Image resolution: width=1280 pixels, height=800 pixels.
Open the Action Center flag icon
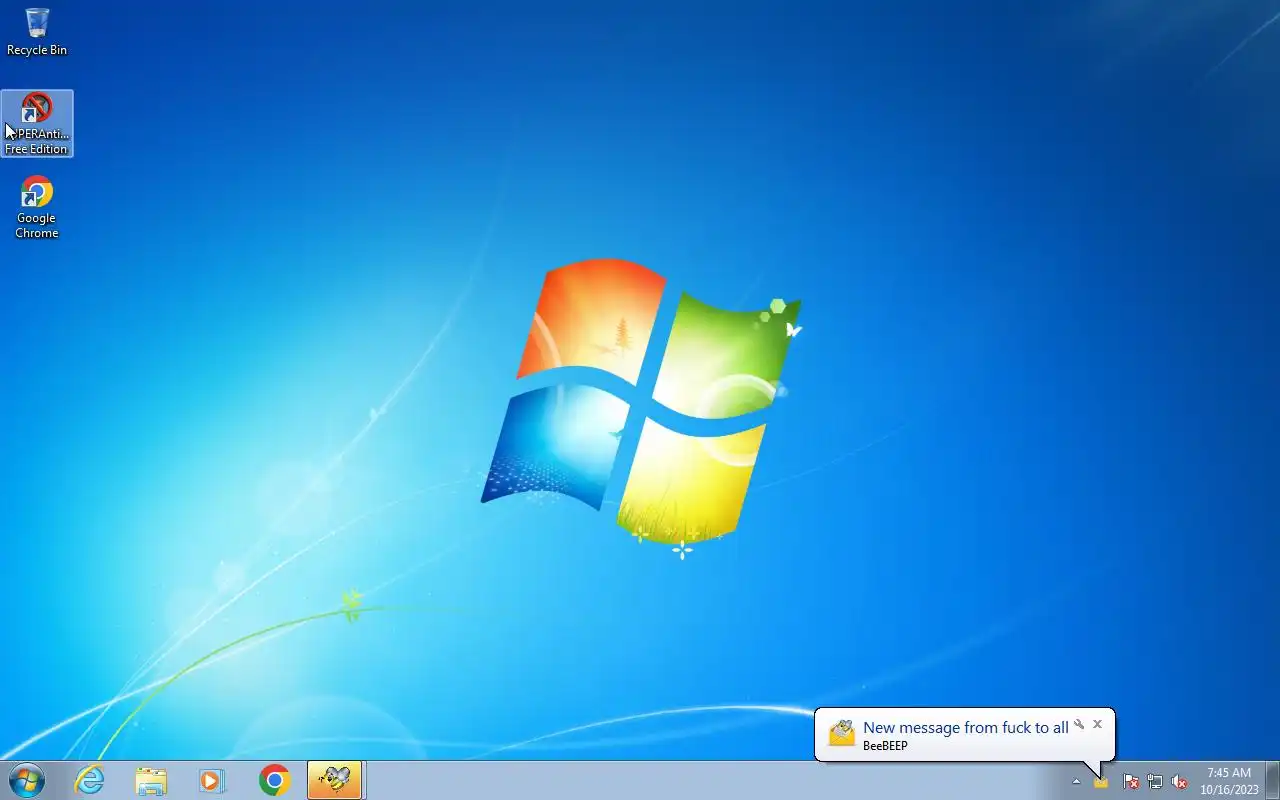1131,781
